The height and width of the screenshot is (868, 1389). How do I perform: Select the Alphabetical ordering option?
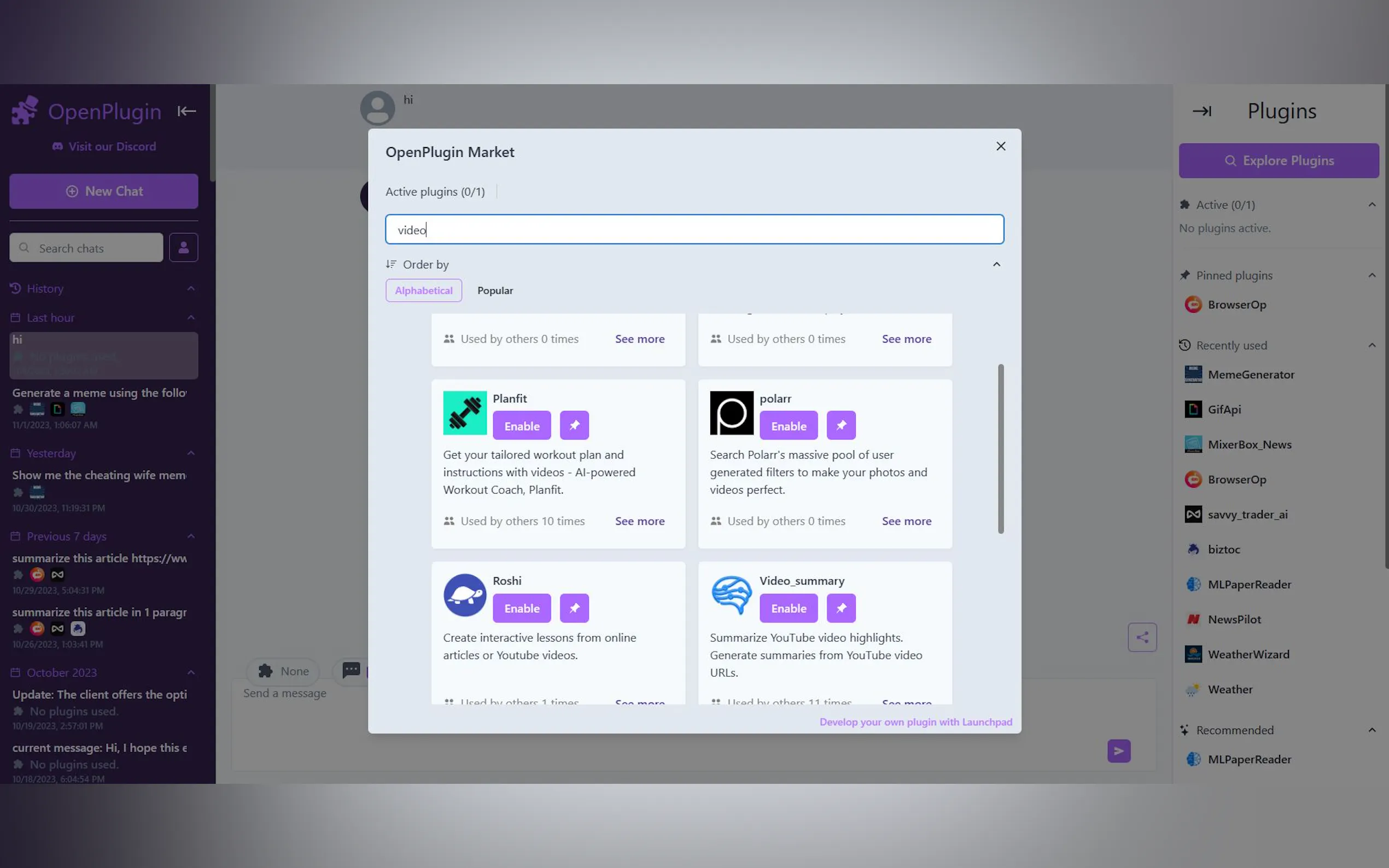tap(423, 290)
